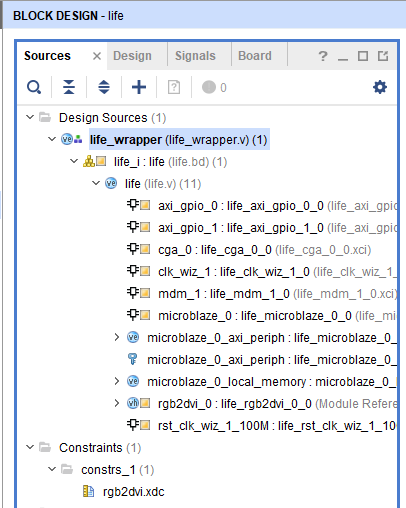Close the Sources tab

[97, 56]
